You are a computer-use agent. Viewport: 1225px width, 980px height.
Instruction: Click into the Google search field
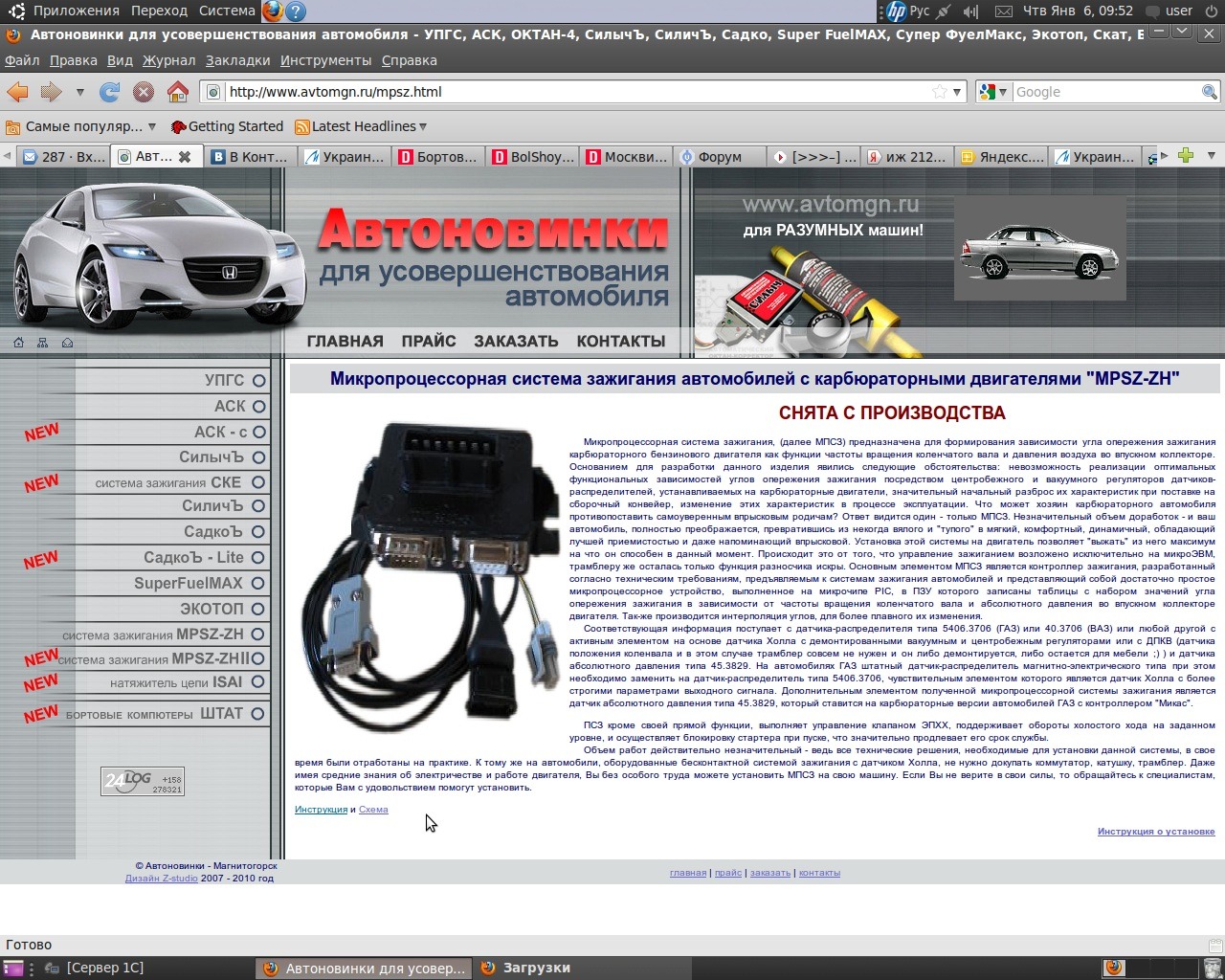(x=1106, y=92)
